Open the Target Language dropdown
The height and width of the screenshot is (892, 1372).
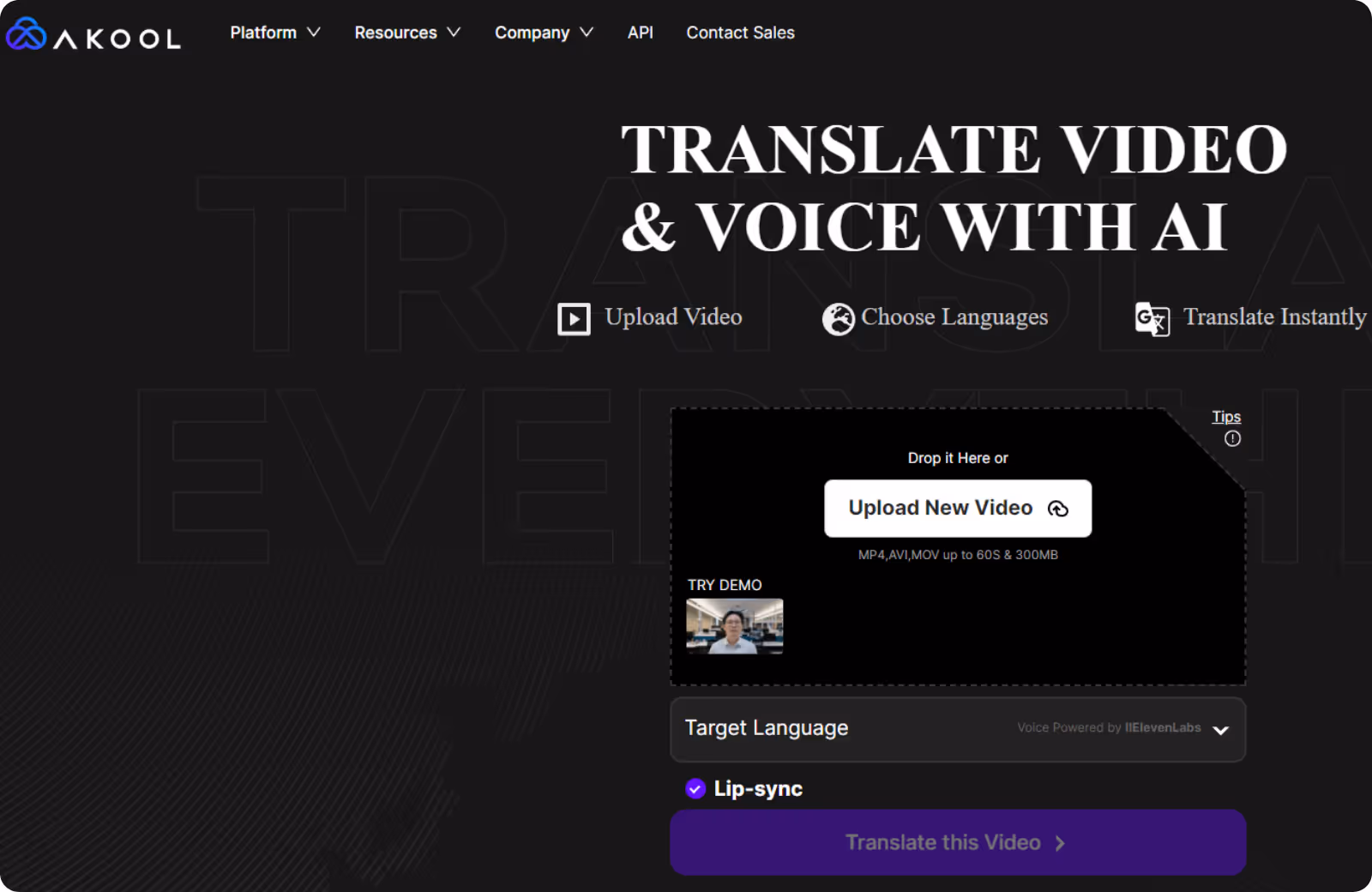958,729
